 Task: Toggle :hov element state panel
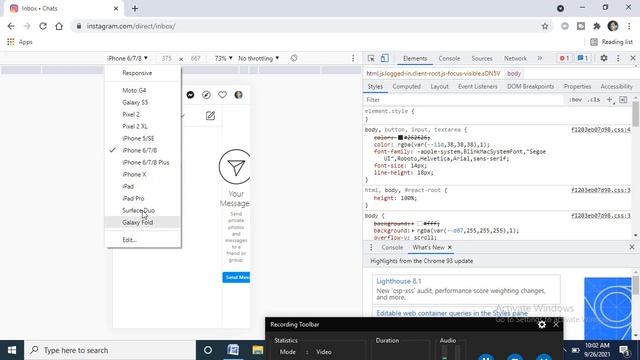[x=575, y=100]
